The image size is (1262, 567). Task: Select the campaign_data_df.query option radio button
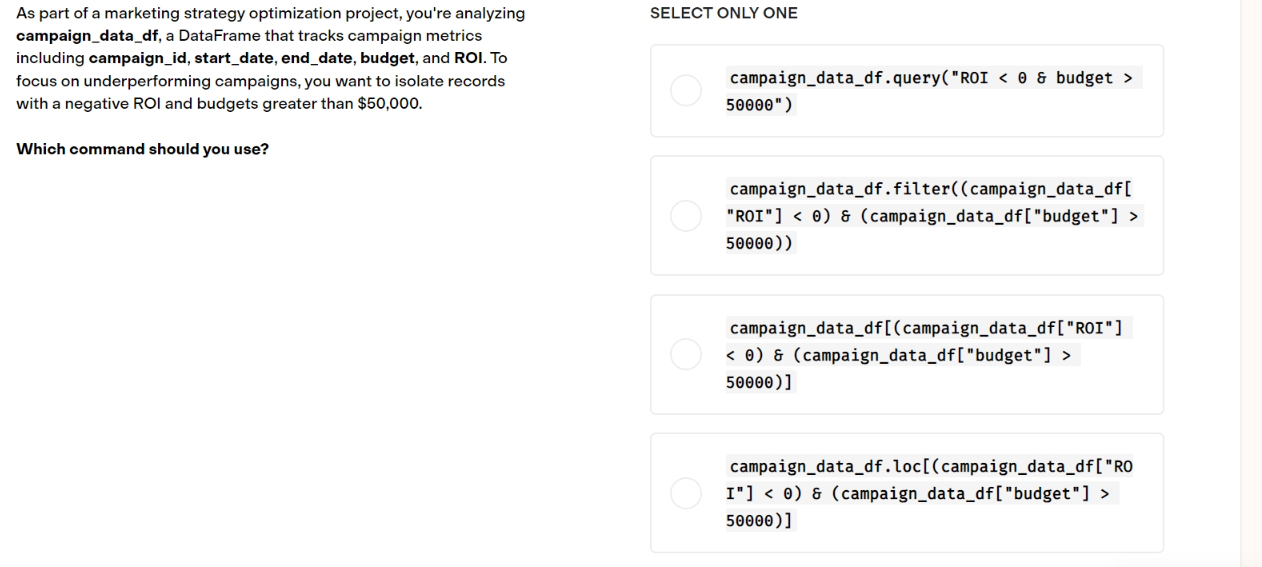pos(686,91)
